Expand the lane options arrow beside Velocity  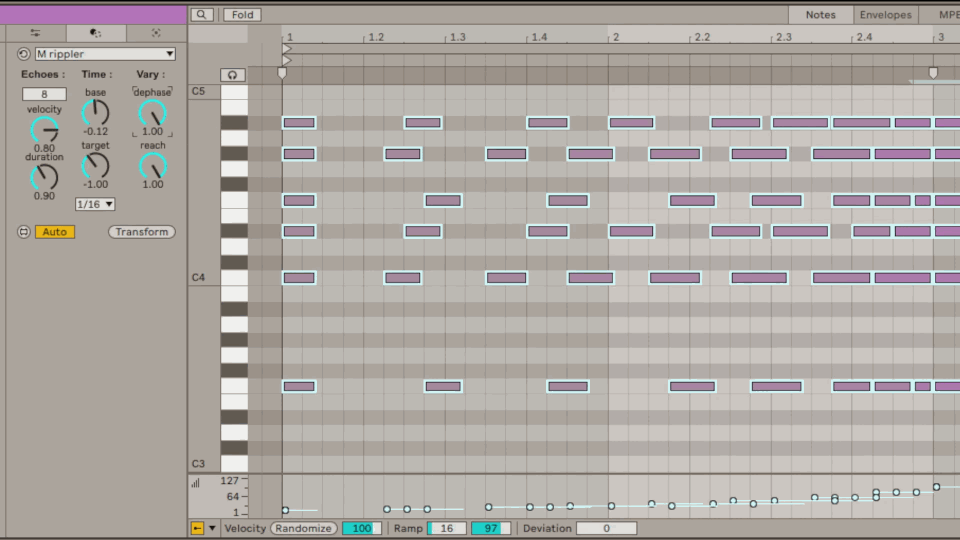(x=211, y=528)
